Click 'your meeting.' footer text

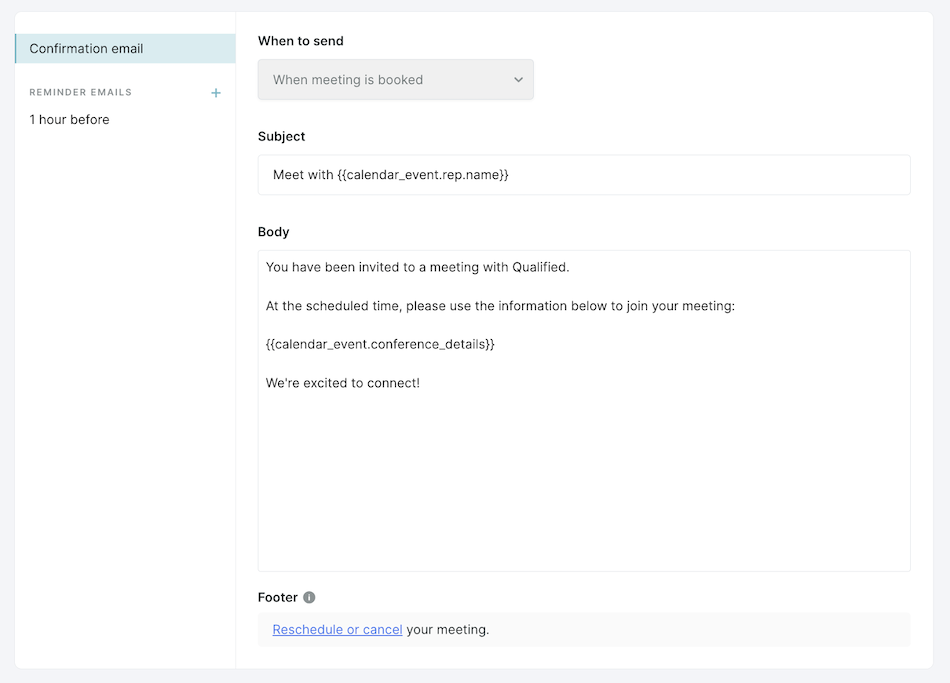[448, 630]
